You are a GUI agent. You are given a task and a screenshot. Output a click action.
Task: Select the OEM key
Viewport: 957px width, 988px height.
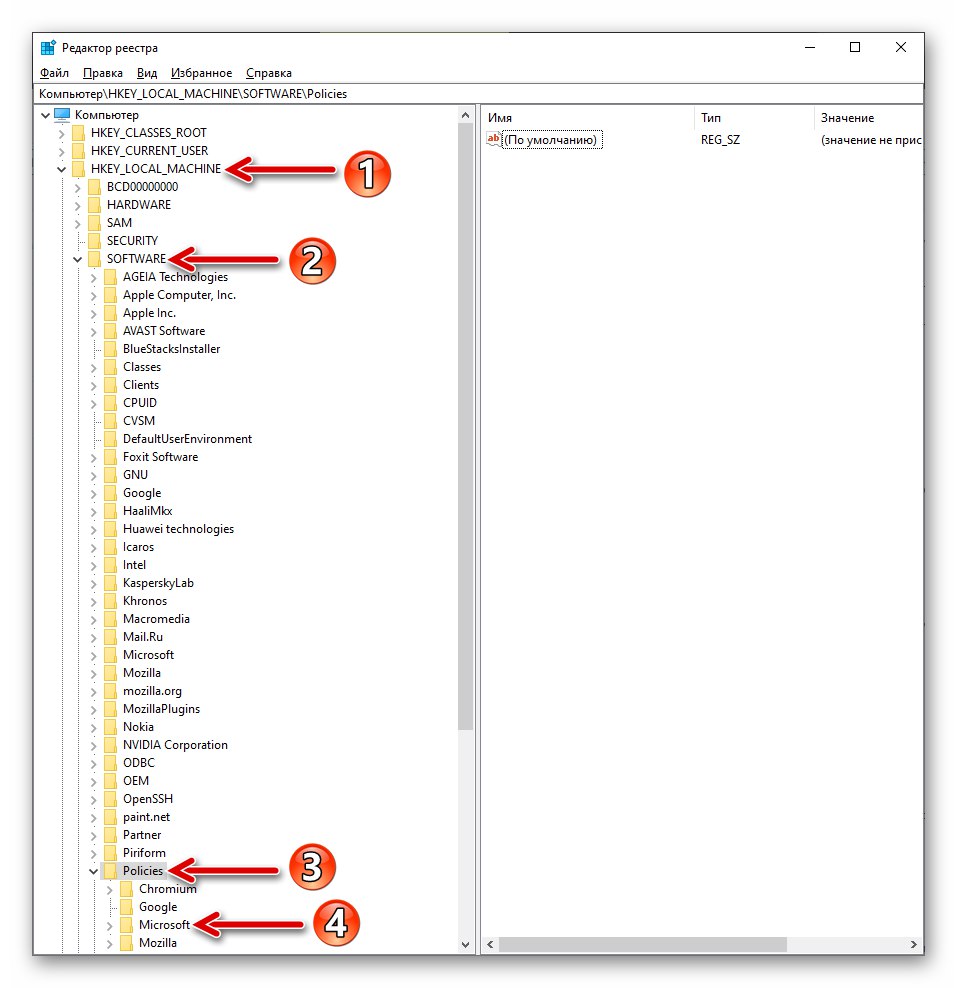coord(136,781)
